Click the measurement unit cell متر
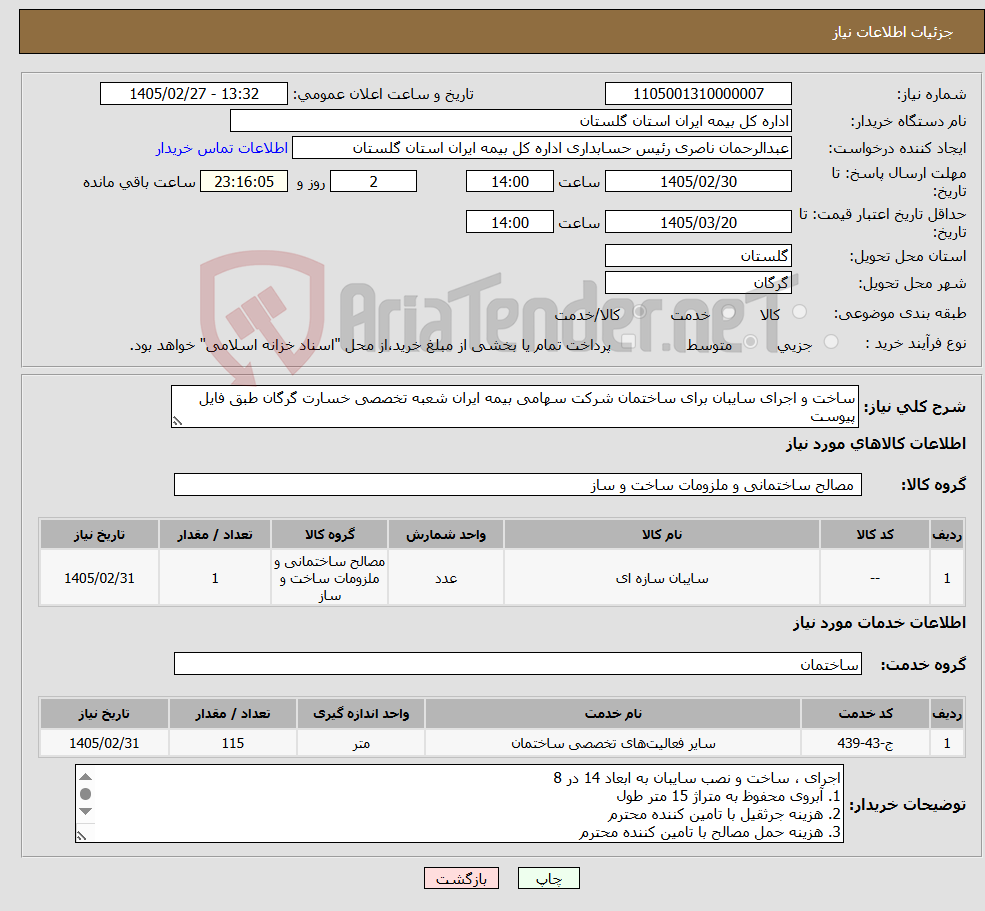The height and width of the screenshot is (911, 985). pos(361,743)
